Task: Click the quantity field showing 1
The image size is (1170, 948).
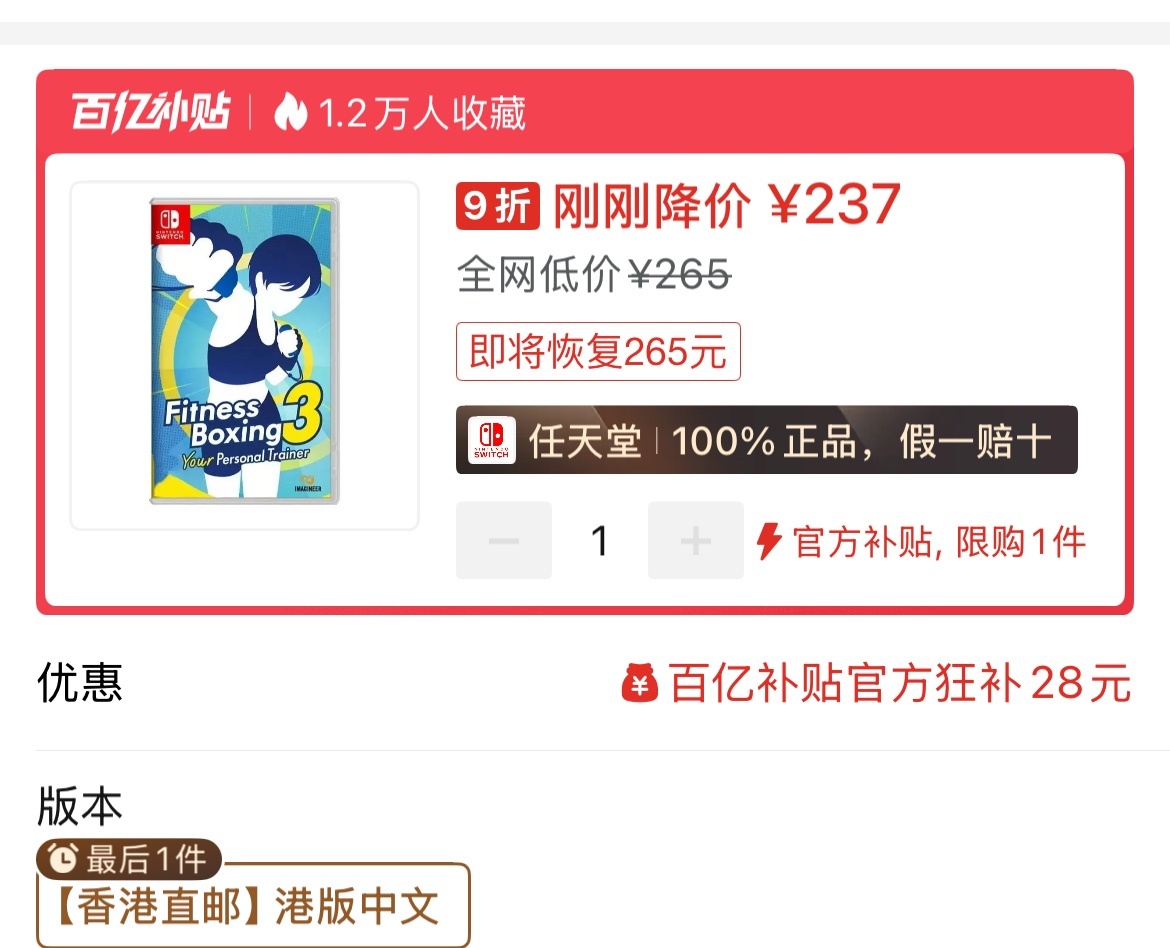Action: (x=599, y=540)
